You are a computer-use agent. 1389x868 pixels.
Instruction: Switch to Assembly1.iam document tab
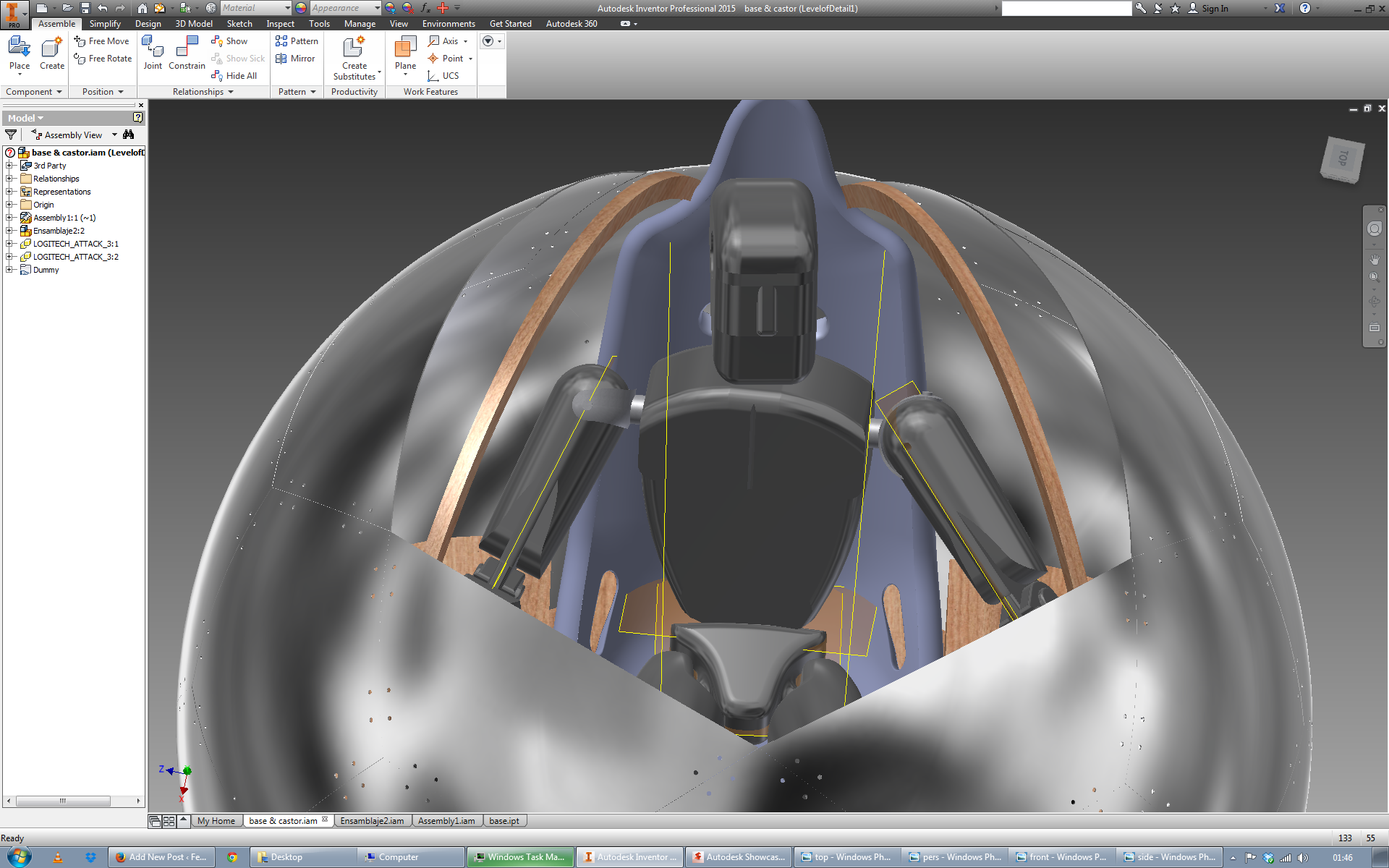point(446,821)
